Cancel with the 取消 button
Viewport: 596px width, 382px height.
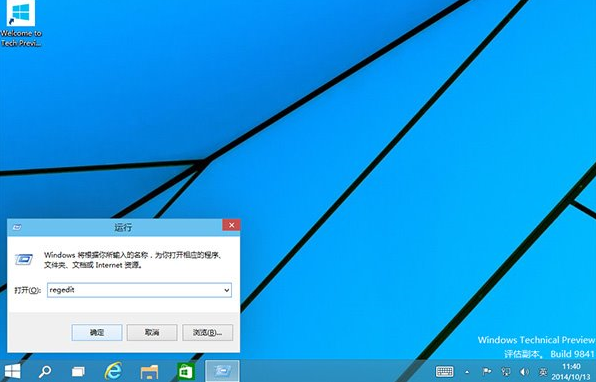coord(152,333)
